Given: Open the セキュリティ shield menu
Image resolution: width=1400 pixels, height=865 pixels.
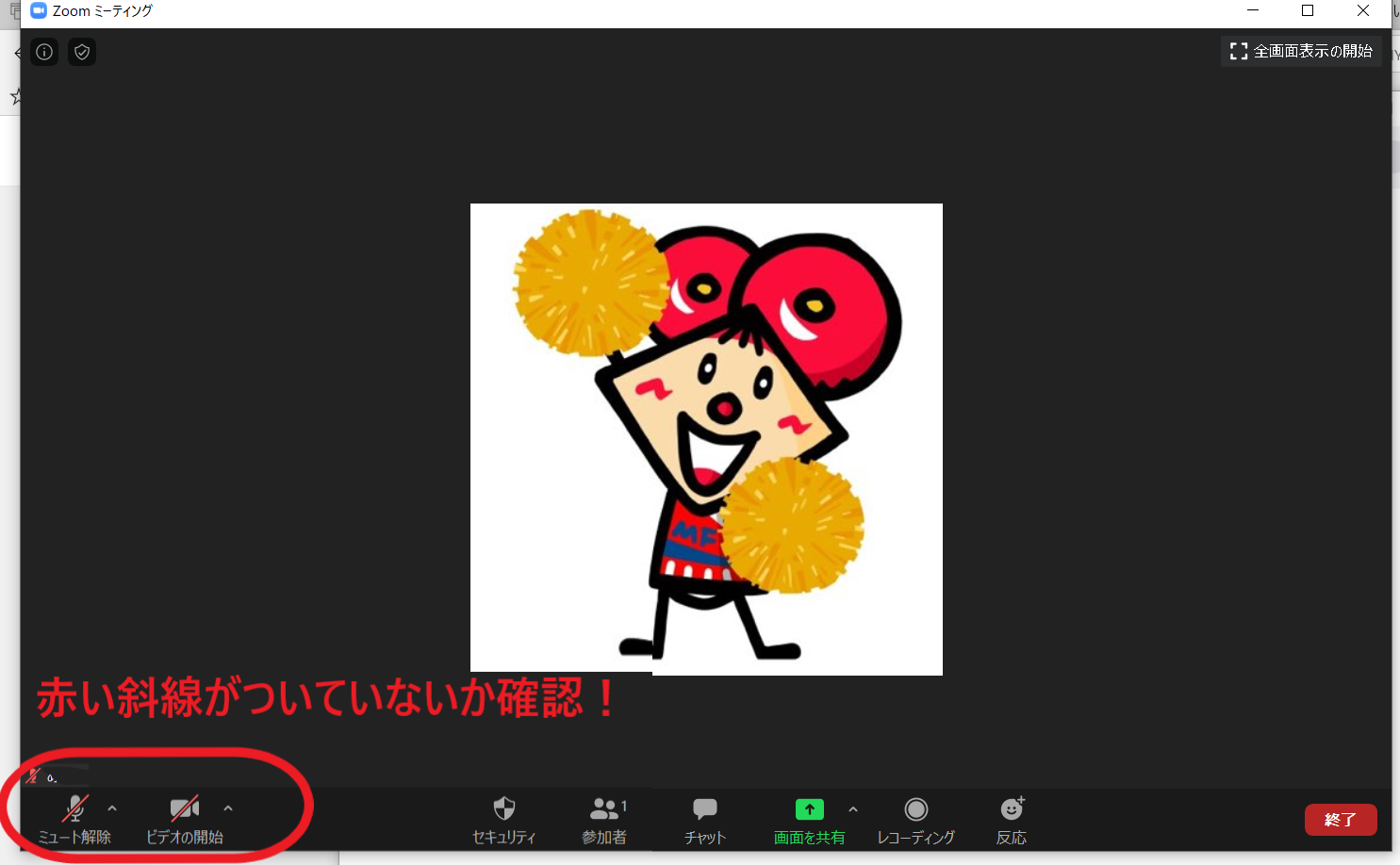Looking at the screenshot, I should [504, 820].
